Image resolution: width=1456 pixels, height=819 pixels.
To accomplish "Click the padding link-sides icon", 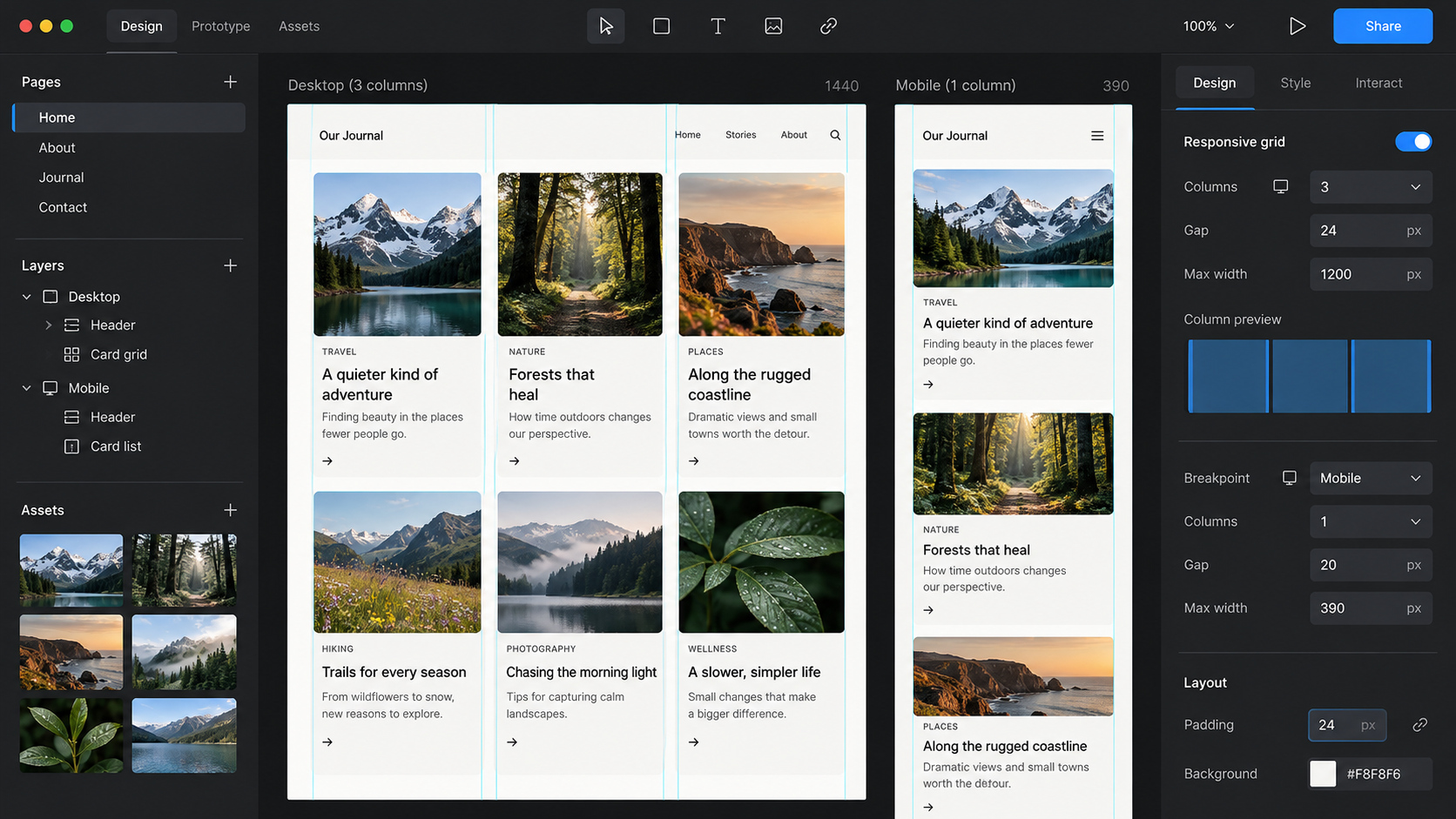I will click(x=1419, y=725).
